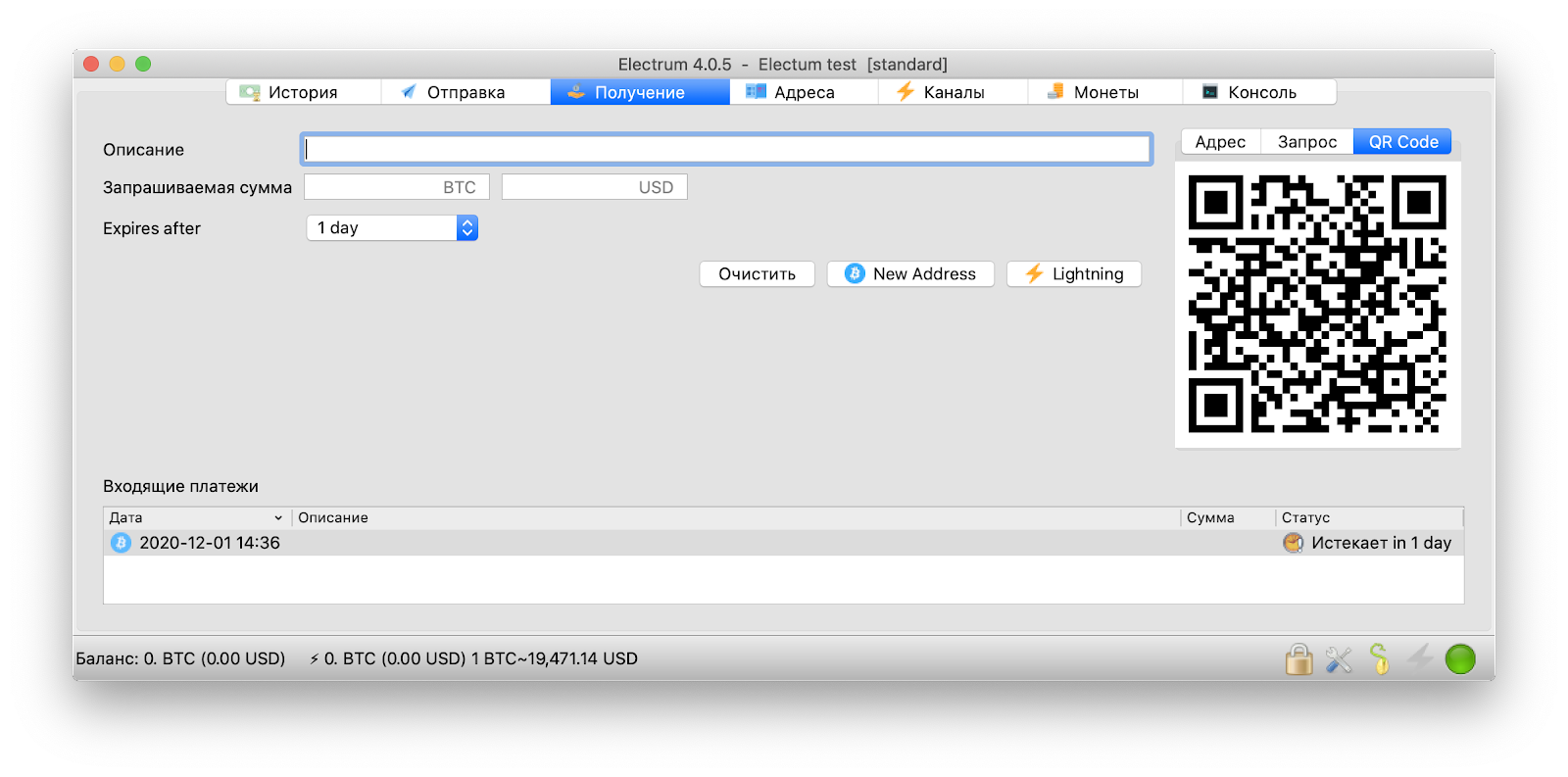1568x777 pixels.
Task: Expand the Expires after dropdown
Action: click(x=467, y=228)
